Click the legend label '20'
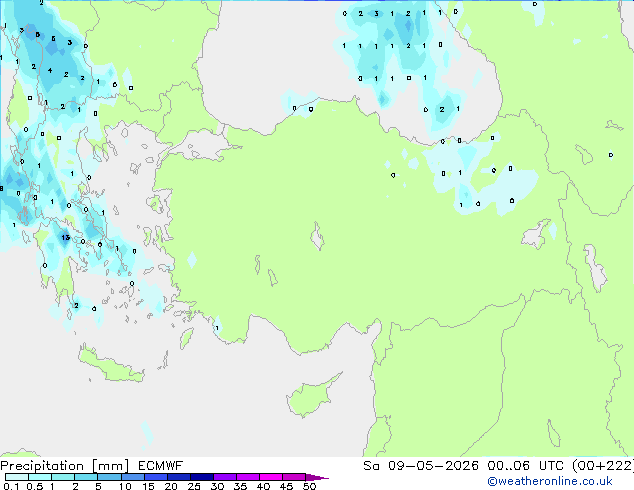 point(171,486)
